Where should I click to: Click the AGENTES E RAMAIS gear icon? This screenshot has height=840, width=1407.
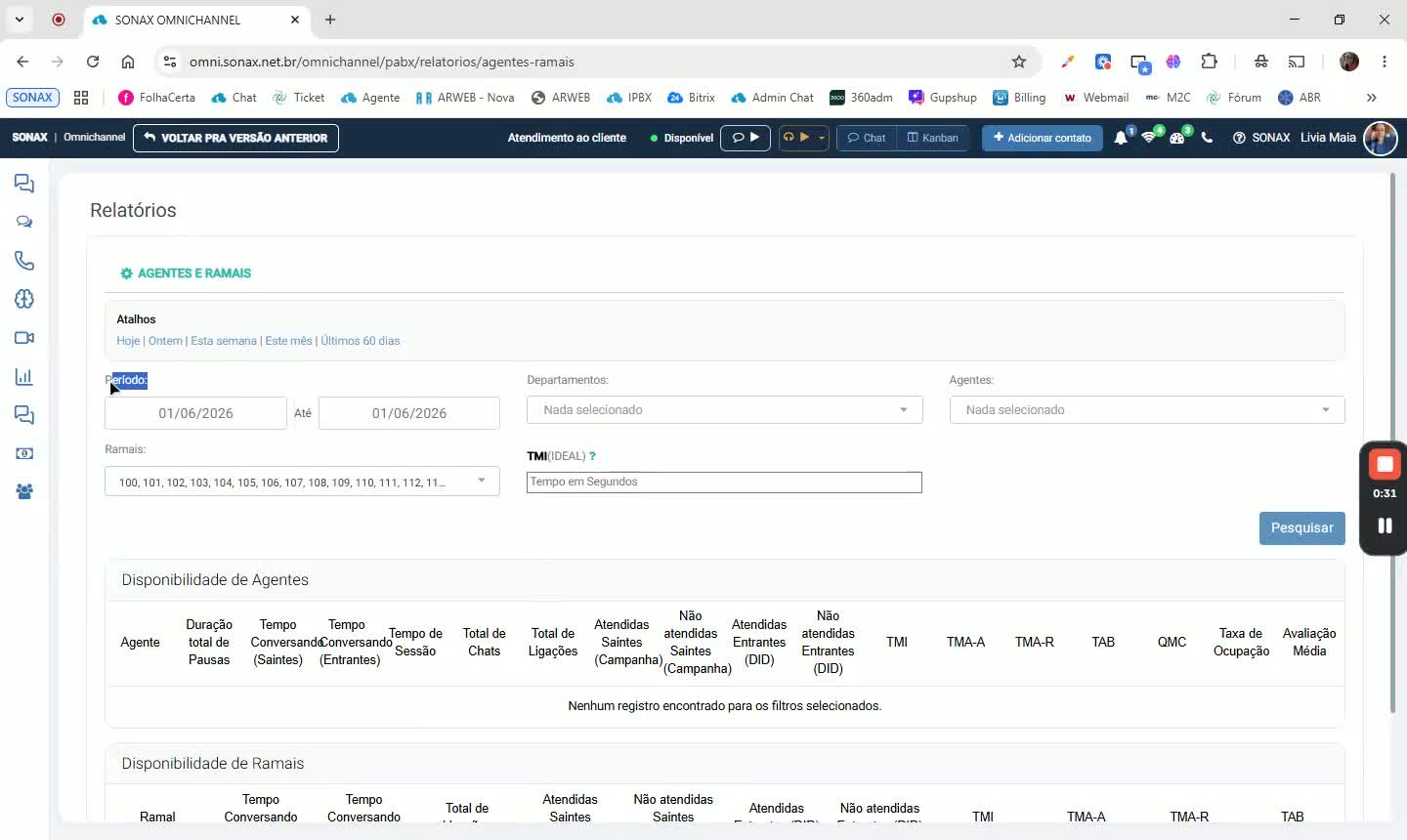coord(126,273)
